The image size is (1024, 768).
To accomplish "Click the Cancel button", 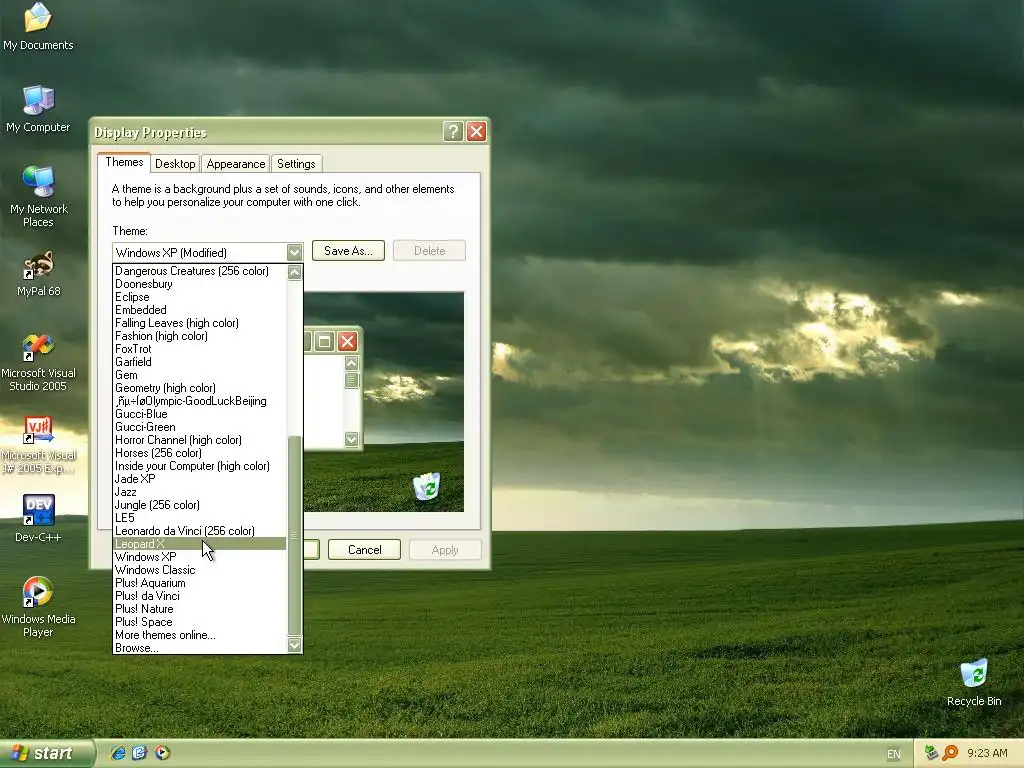I will point(364,550).
